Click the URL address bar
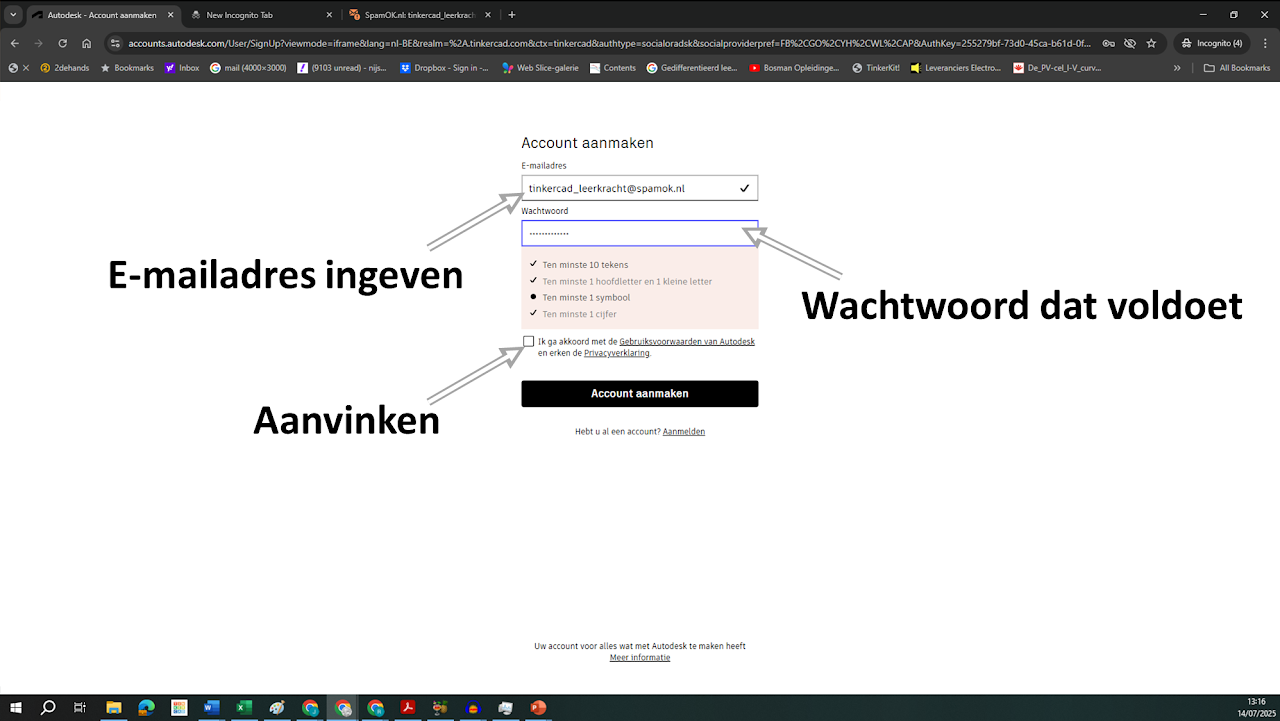Screen dimensions: 1280x721 (610, 43)
